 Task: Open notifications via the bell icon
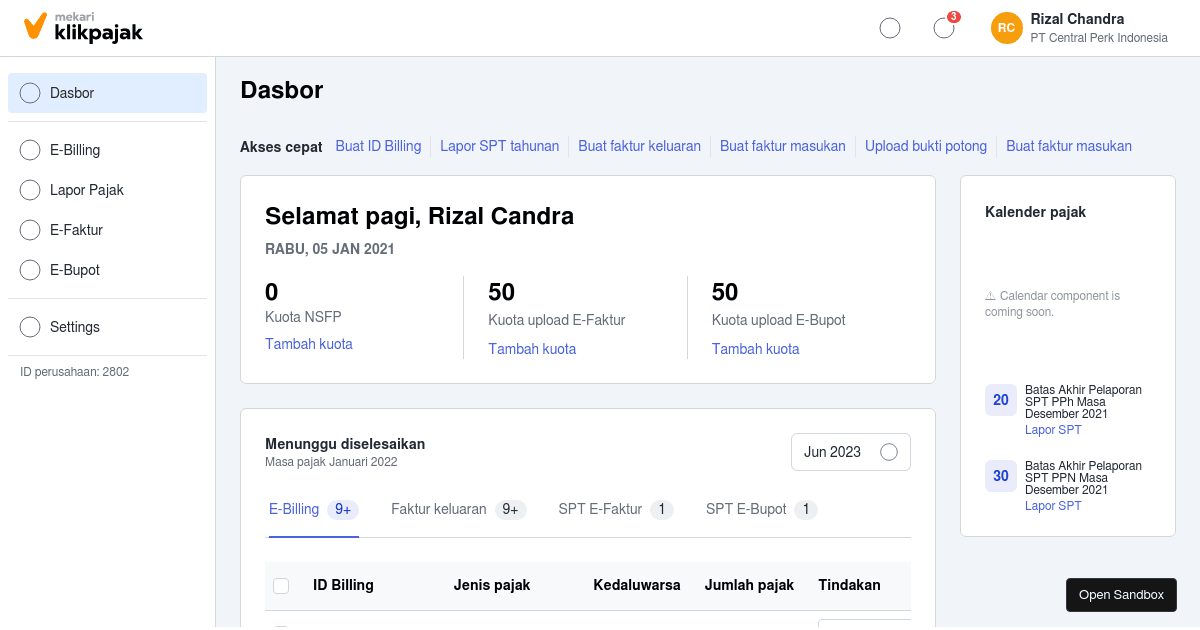[943, 27]
